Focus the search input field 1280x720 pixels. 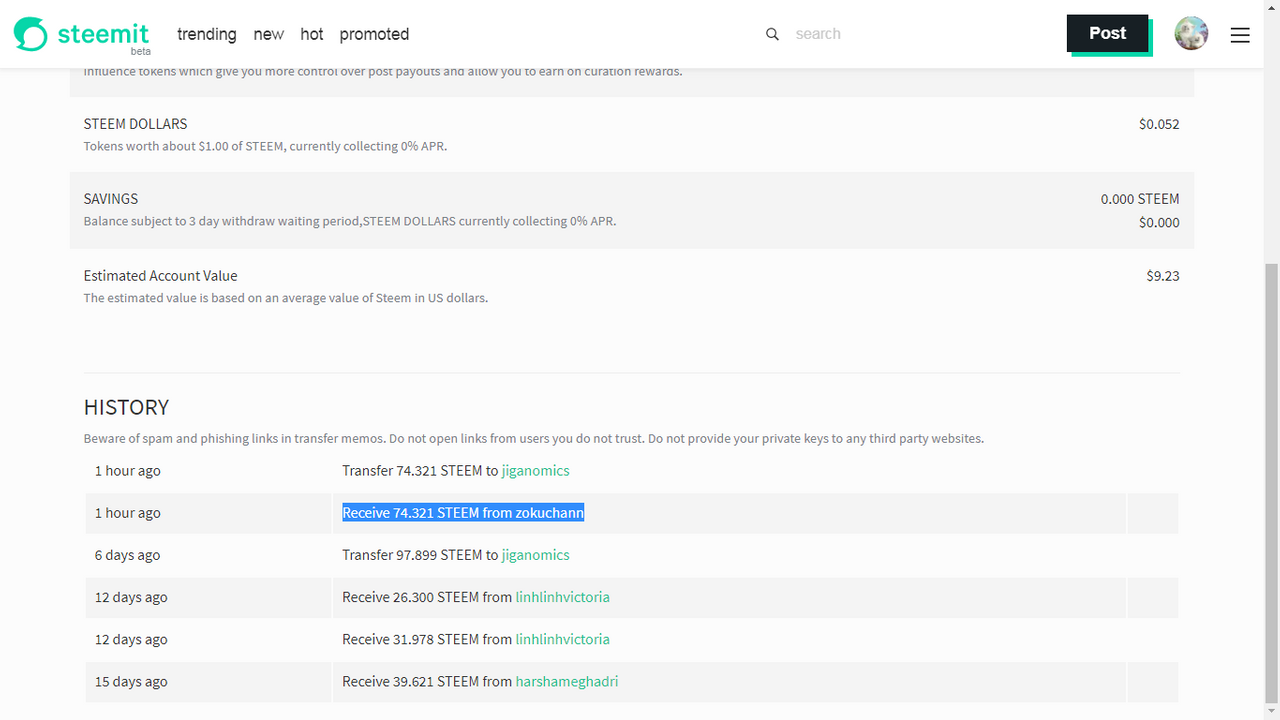900,34
